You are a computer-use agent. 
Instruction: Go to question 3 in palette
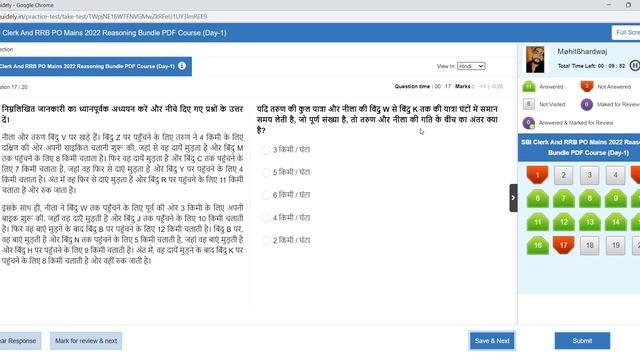[589, 176]
